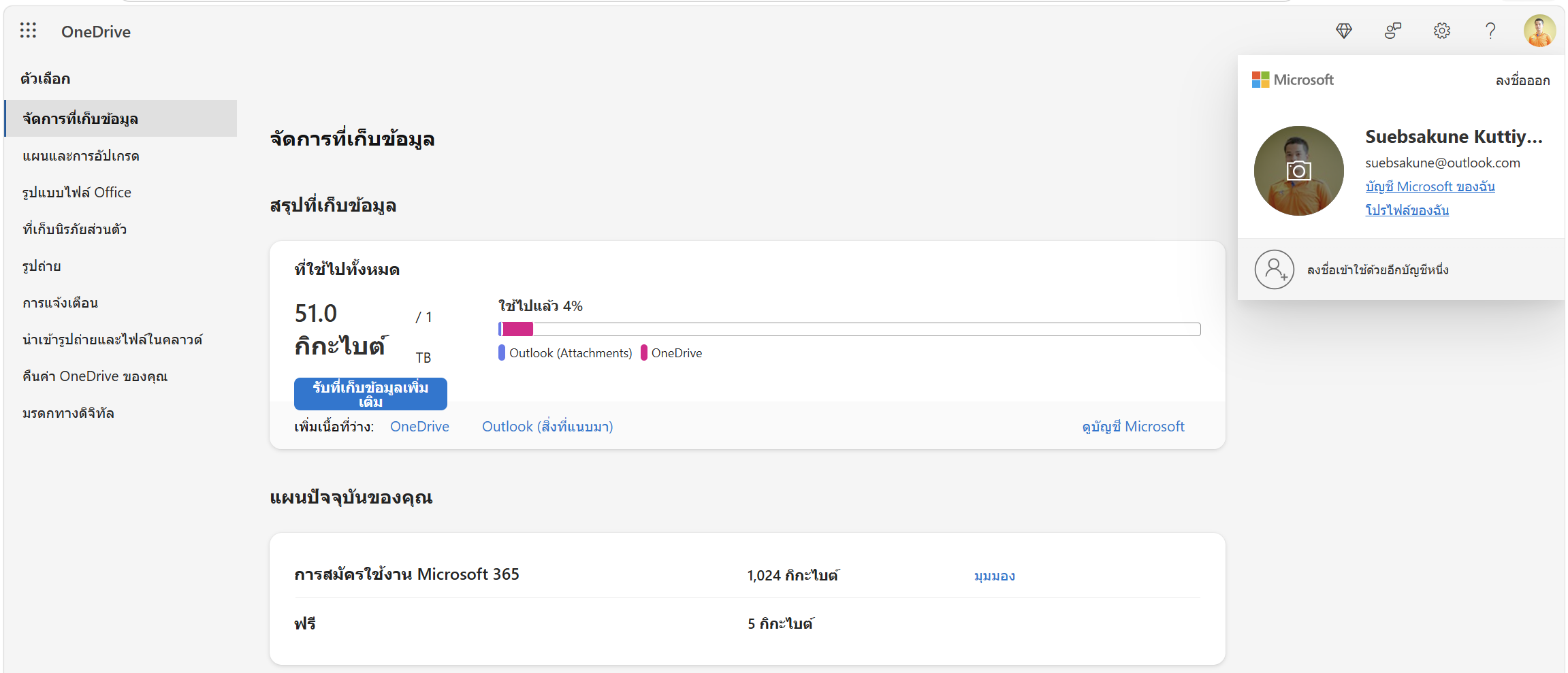Image resolution: width=1568 pixels, height=673 pixels.
Task: Open the app launcher grid icon
Action: pyautogui.click(x=28, y=31)
